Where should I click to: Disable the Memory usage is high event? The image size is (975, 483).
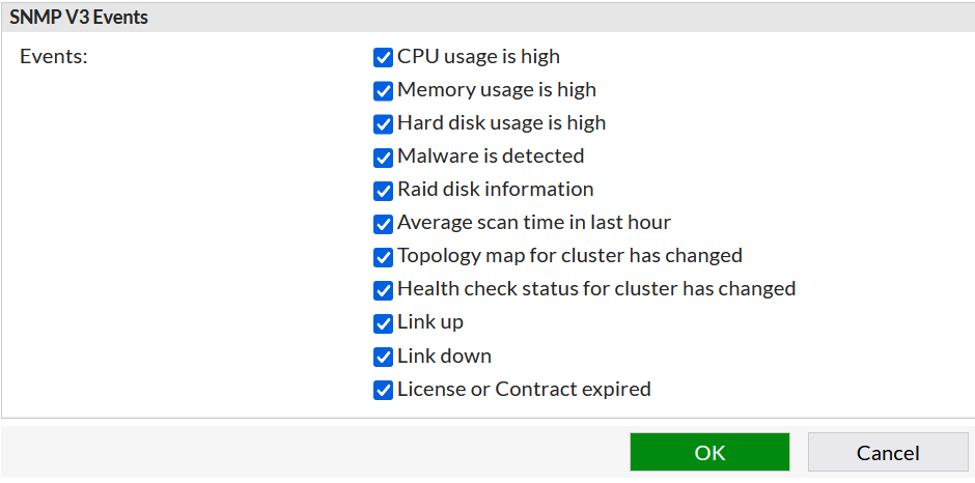point(383,91)
